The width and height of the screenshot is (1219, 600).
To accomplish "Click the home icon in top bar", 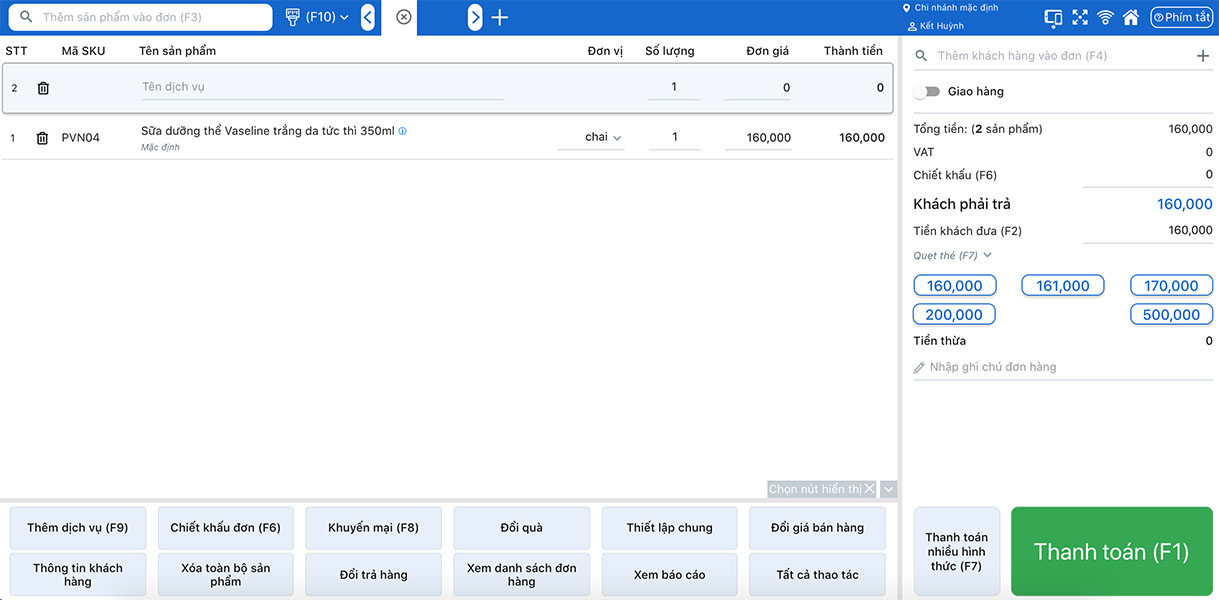I will point(1131,17).
